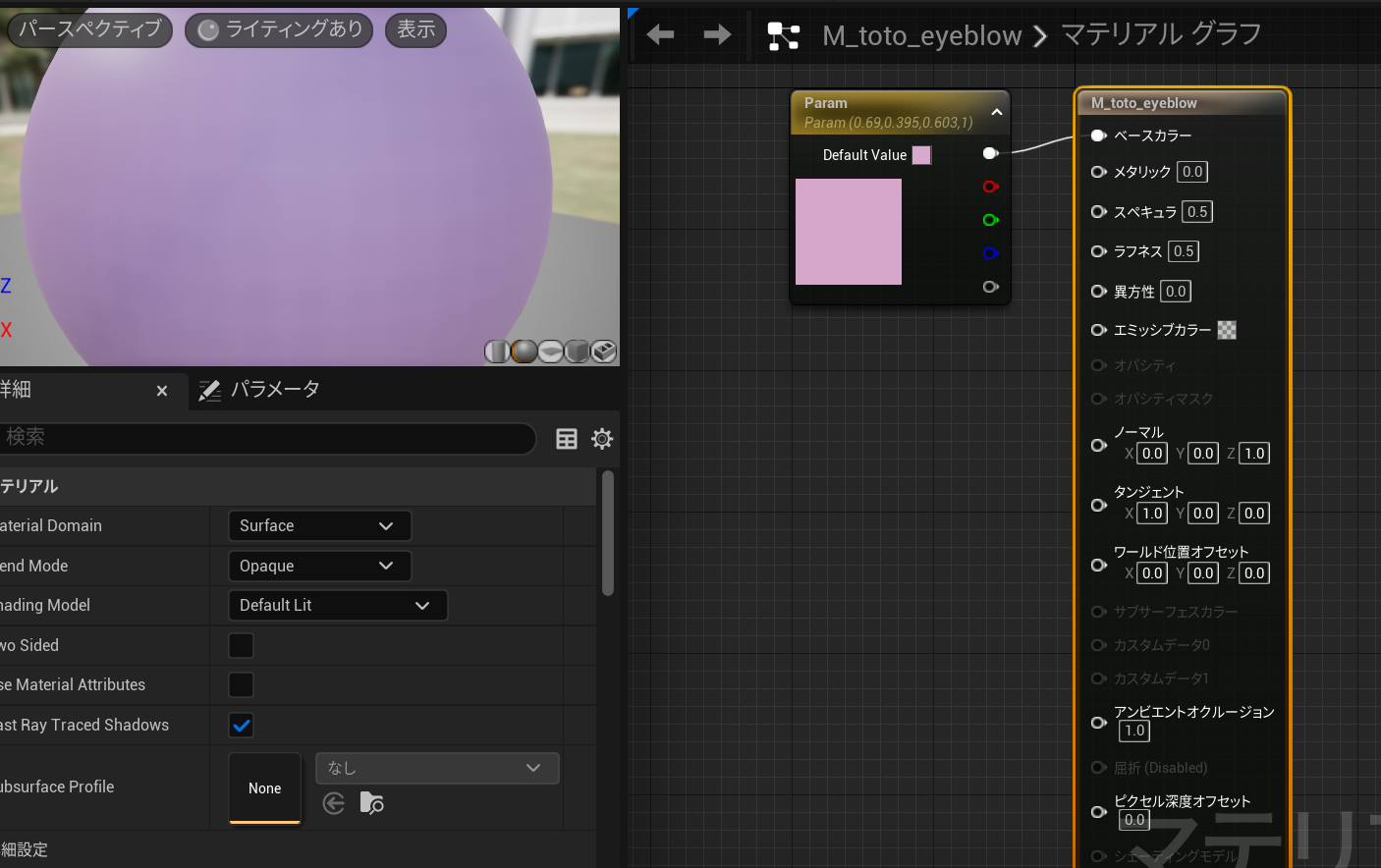
Task: Click the ピクセル深度オフセット input pin
Action: coord(1099,812)
